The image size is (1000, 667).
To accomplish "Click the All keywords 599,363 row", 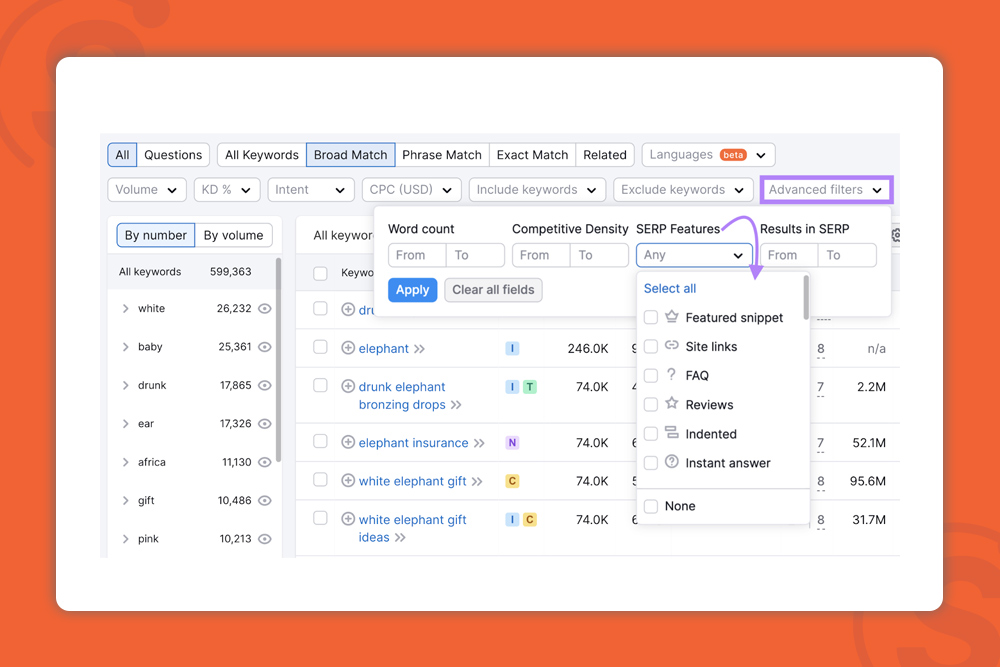I will [x=191, y=272].
